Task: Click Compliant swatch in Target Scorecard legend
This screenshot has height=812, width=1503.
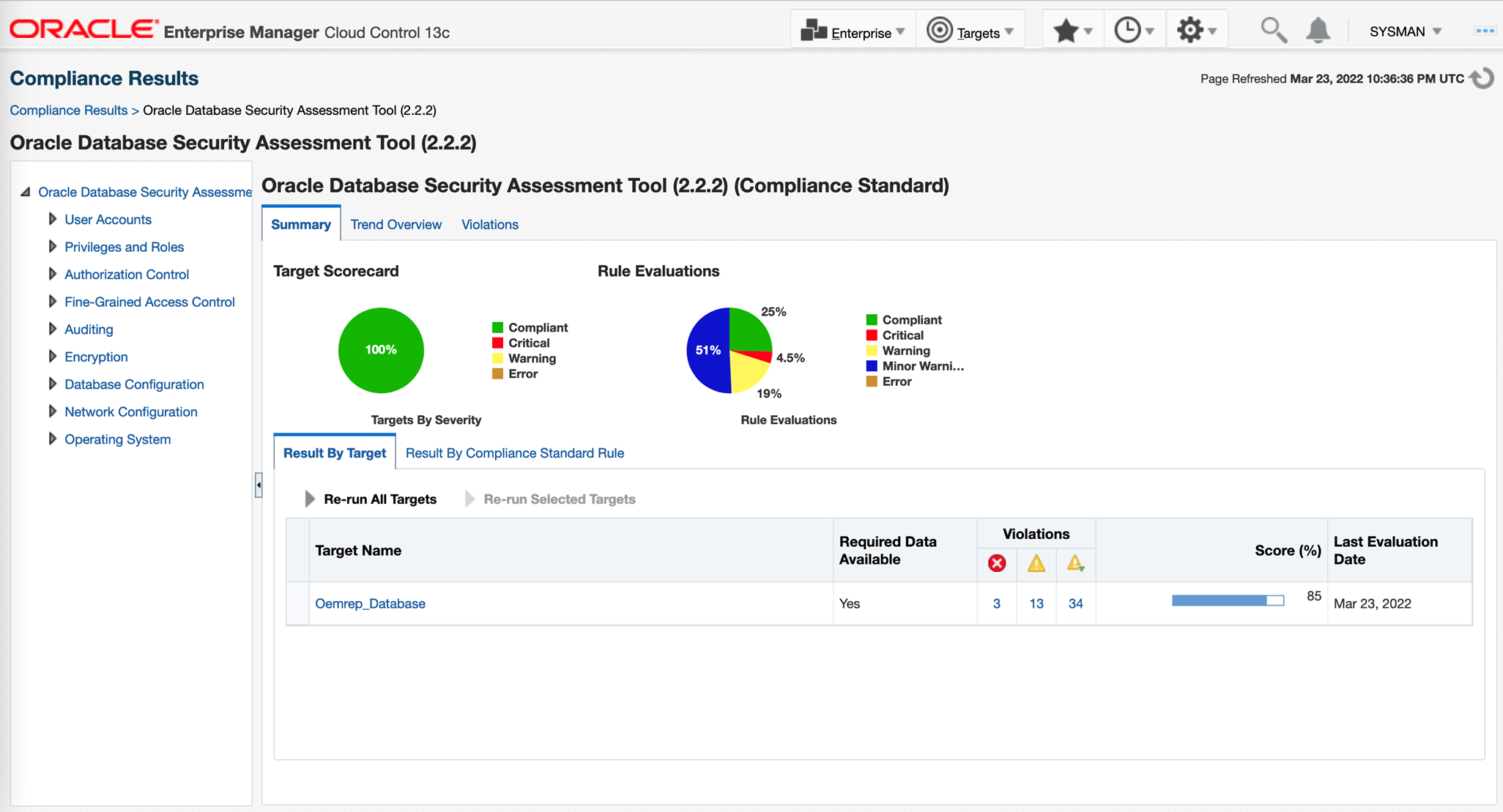Action: point(497,327)
